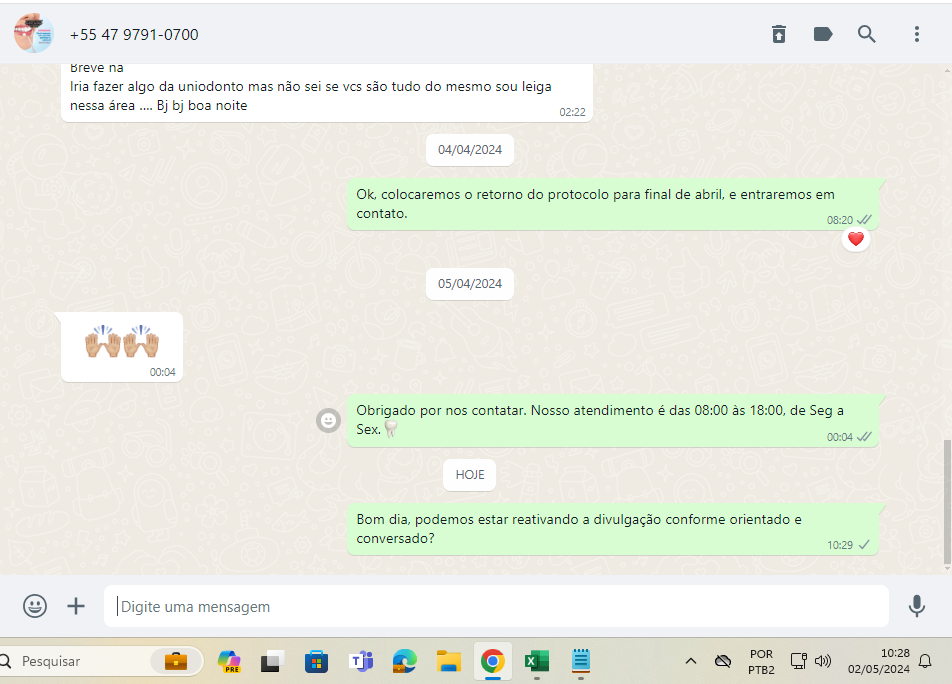Open volume control tray icon
Screen dimensions: 952x684
823,661
